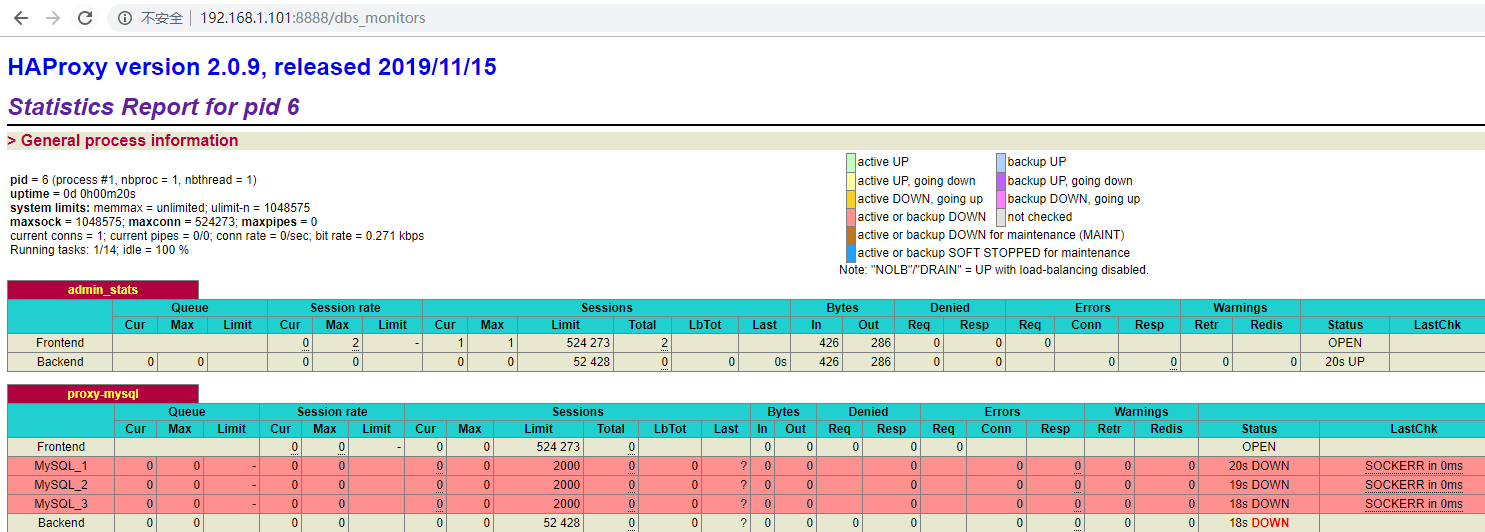
Task: Click SOCKERR in 0ms for MySQL_3
Action: pyautogui.click(x=1414, y=504)
